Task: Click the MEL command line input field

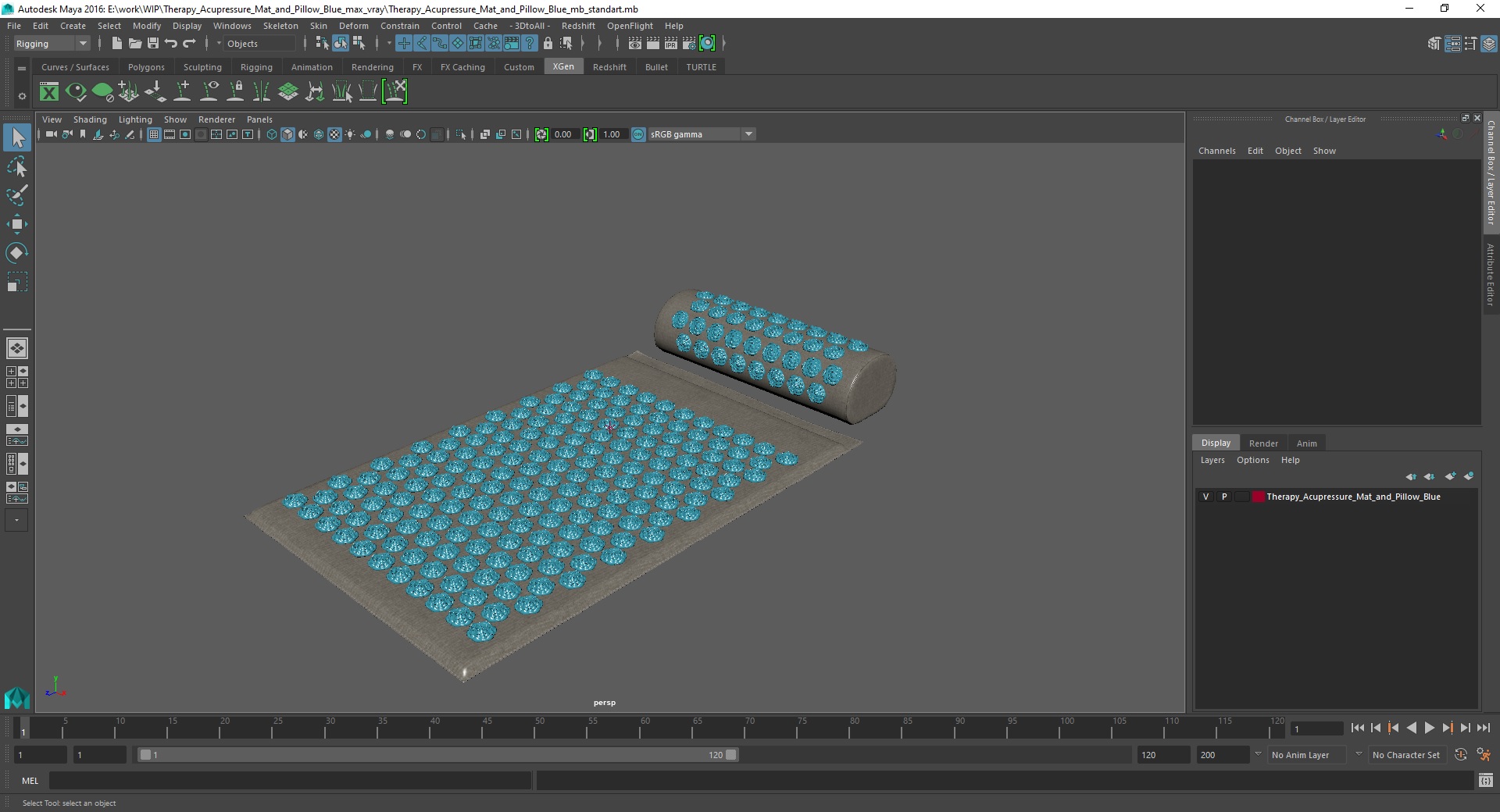Action: click(x=290, y=781)
